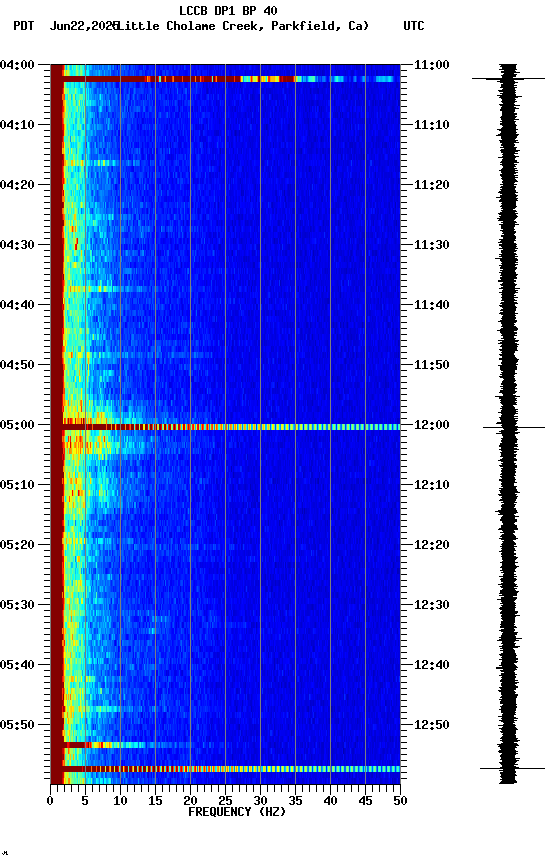This screenshot has height=864, width=552.
Task: Click the '12:10' UTC time label
Action: point(432,485)
